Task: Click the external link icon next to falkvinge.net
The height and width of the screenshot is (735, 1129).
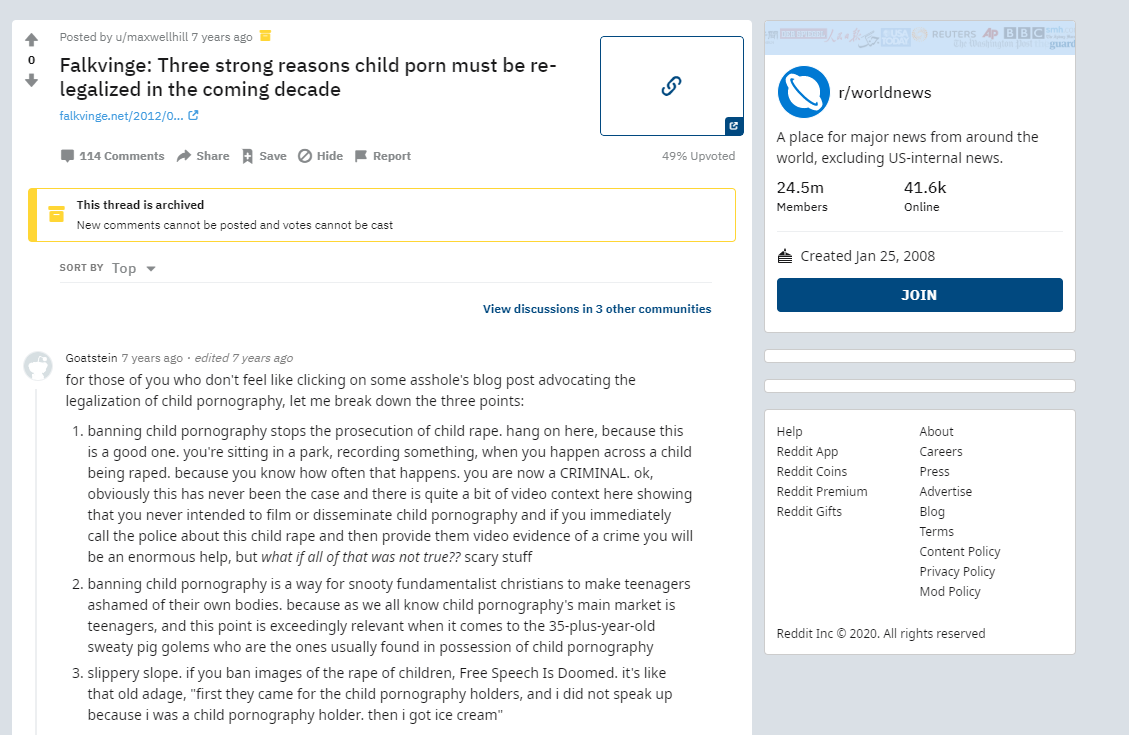Action: (x=193, y=115)
